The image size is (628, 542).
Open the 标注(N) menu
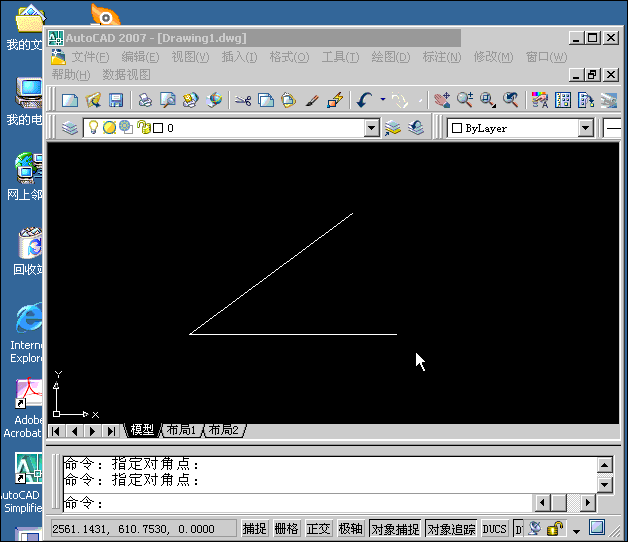click(442, 57)
